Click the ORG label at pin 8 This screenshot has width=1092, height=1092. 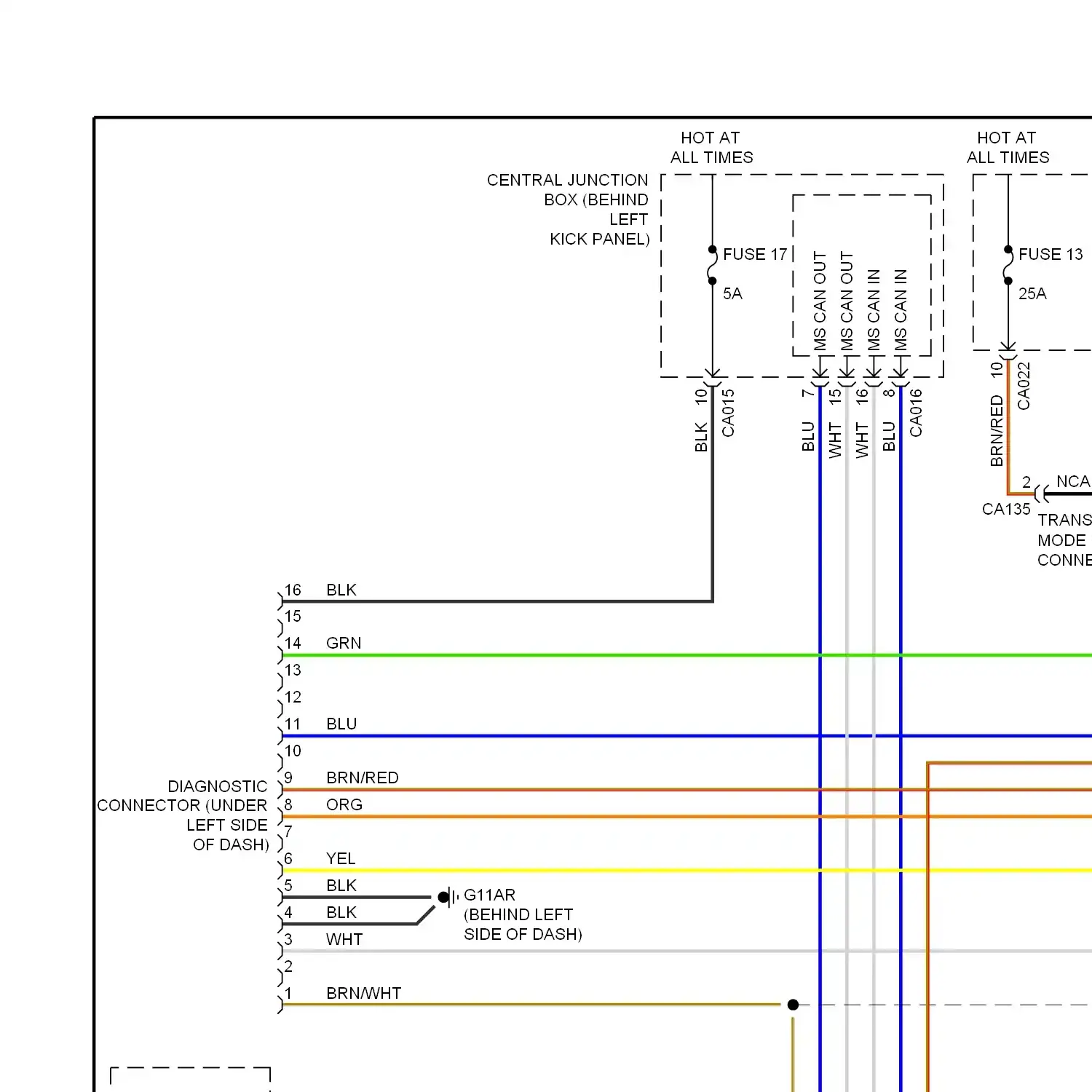point(344,804)
